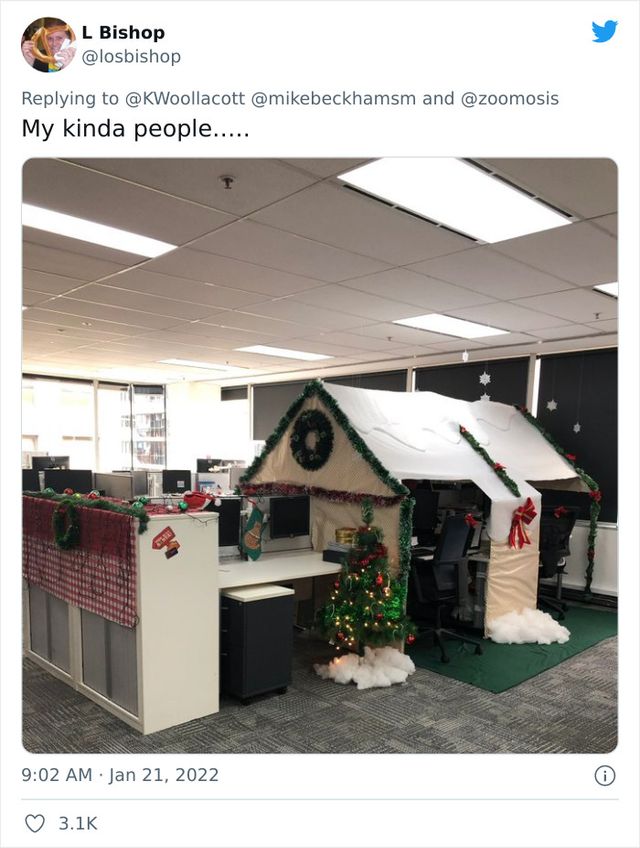
Task: Click the L Bishop display name
Action: 123,32
